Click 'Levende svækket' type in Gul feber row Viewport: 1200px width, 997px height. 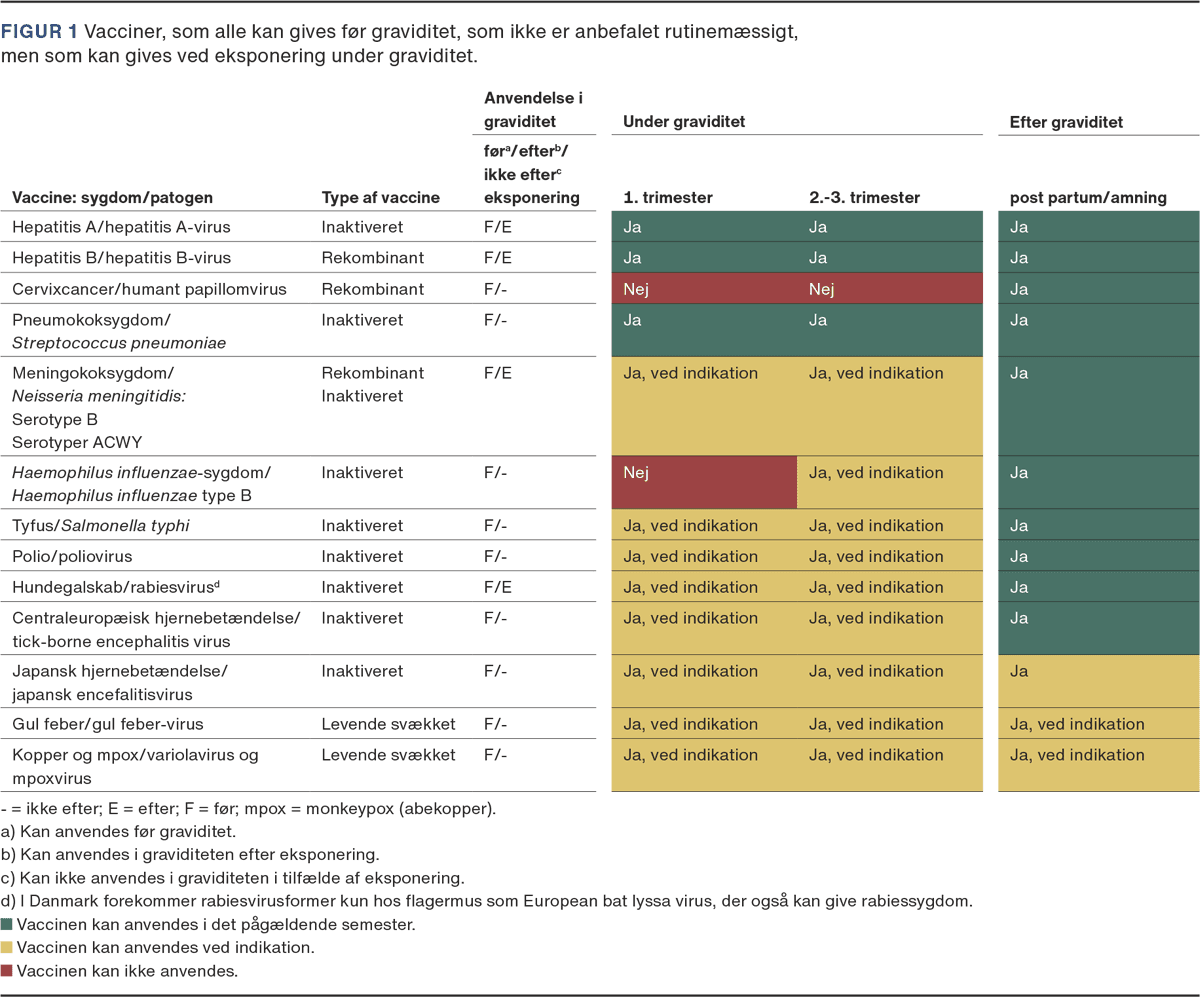388,724
